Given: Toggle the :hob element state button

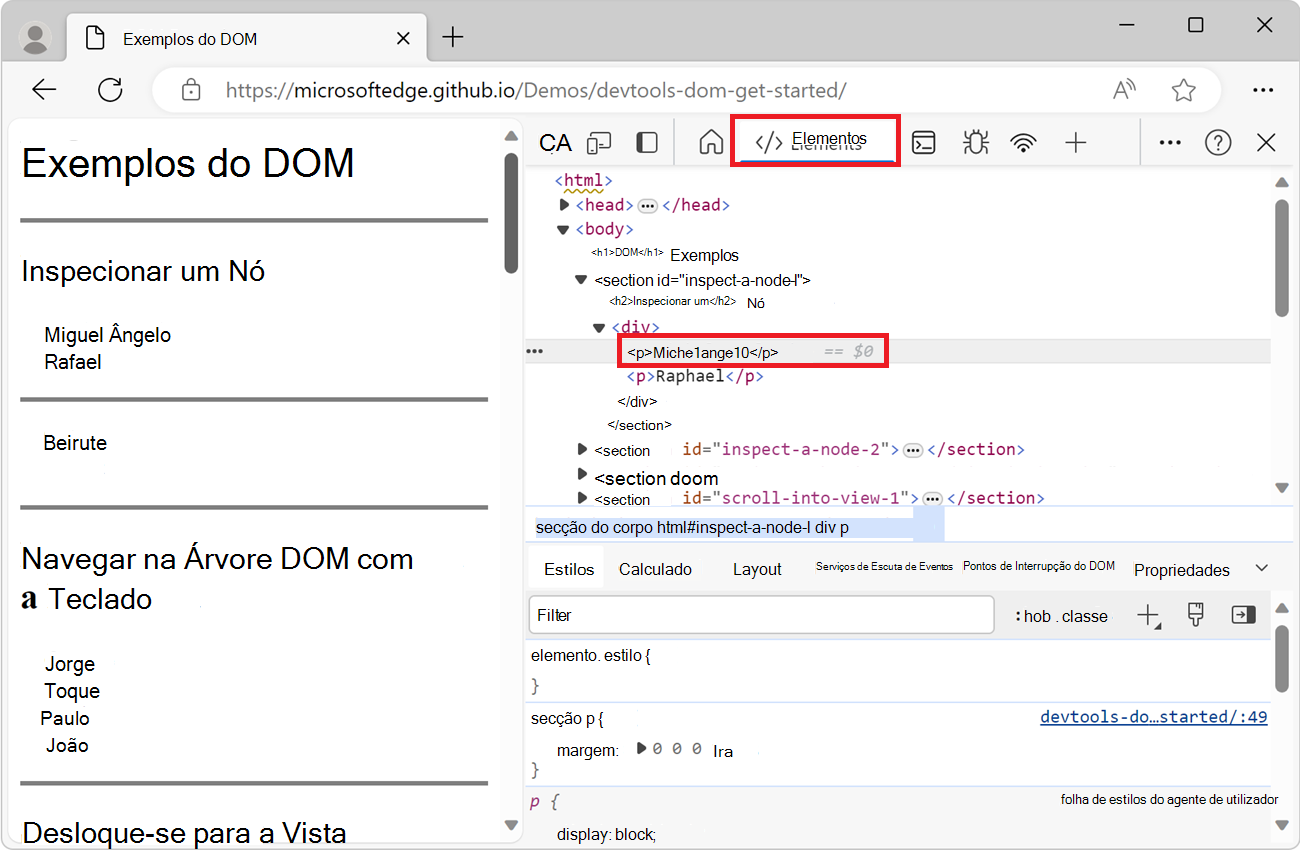Looking at the screenshot, I should [1034, 616].
